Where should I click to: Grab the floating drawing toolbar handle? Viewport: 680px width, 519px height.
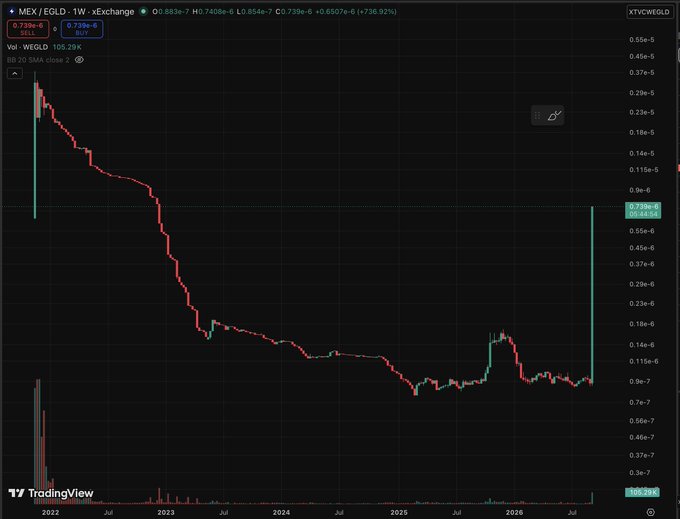pyautogui.click(x=537, y=115)
